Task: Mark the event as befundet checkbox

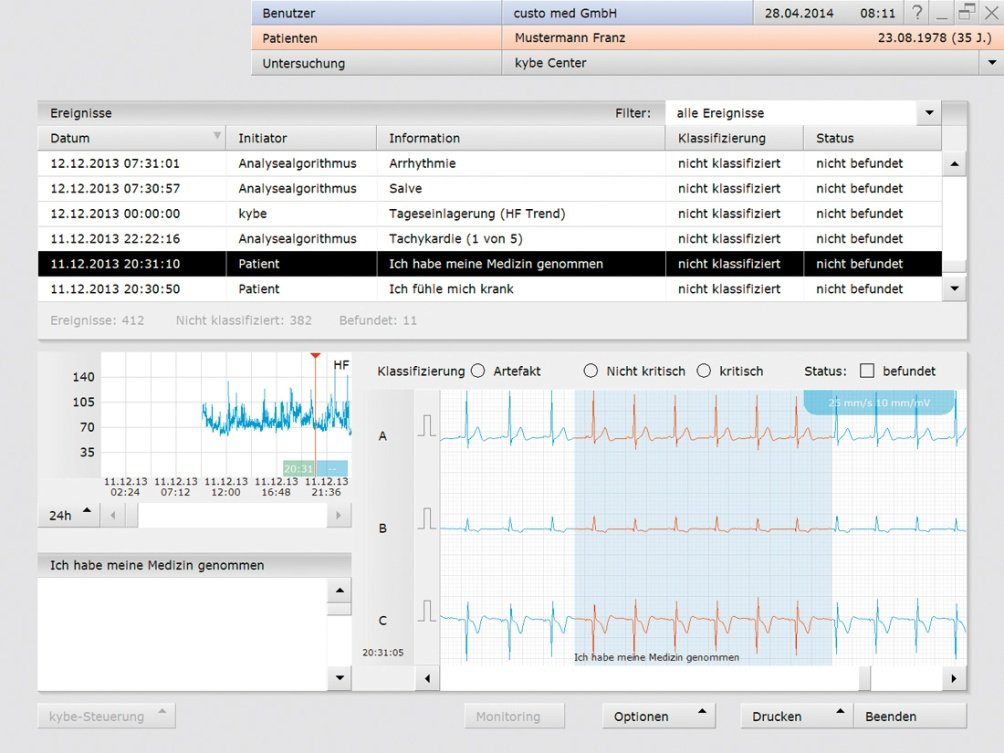Action: pyautogui.click(x=867, y=371)
